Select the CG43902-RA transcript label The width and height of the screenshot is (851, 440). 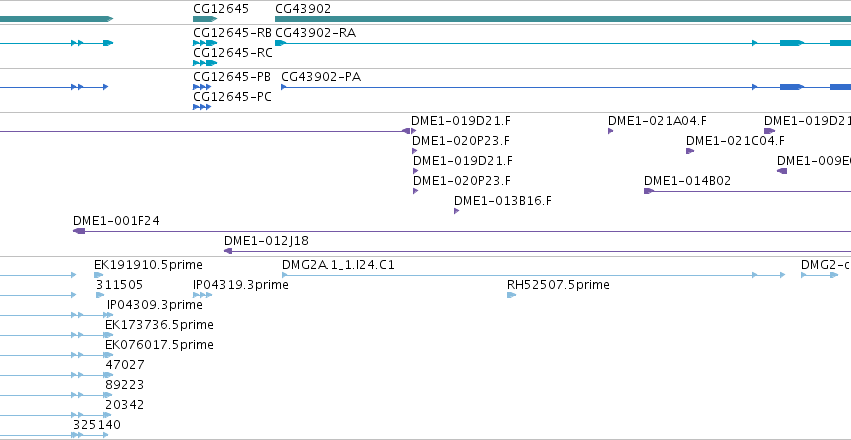[315, 33]
